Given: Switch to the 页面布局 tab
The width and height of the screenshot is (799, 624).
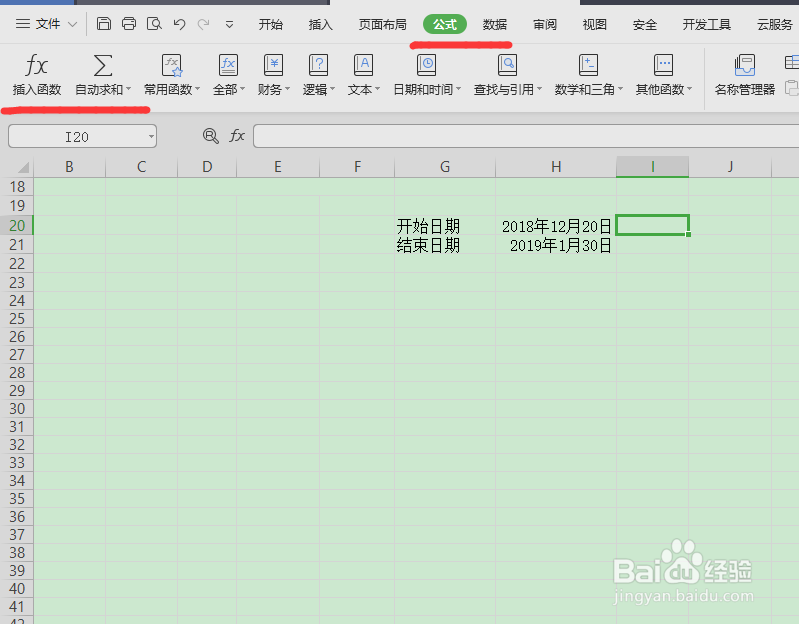Looking at the screenshot, I should click(383, 24).
